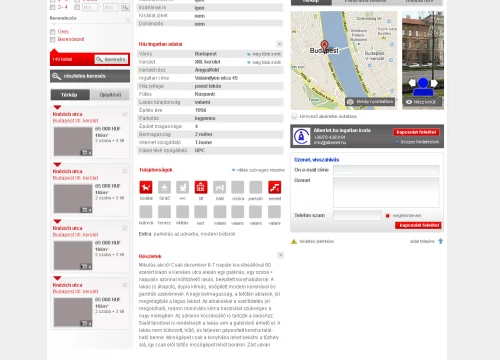Click the 'Telefon szám' input field
Viewport: 500px width, 360px height.
[x=357, y=215]
